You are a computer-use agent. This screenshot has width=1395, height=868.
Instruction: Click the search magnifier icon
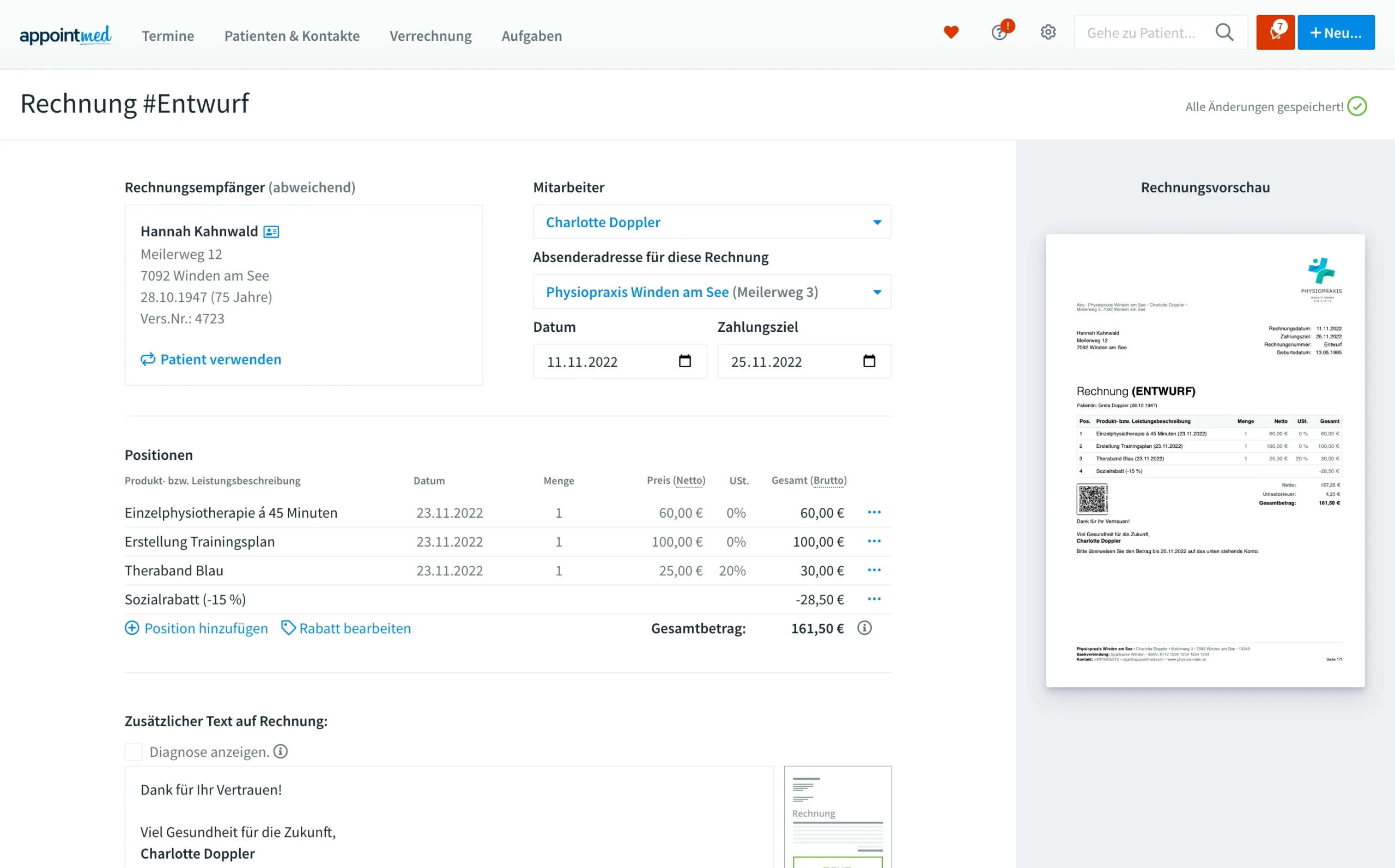[1224, 33]
